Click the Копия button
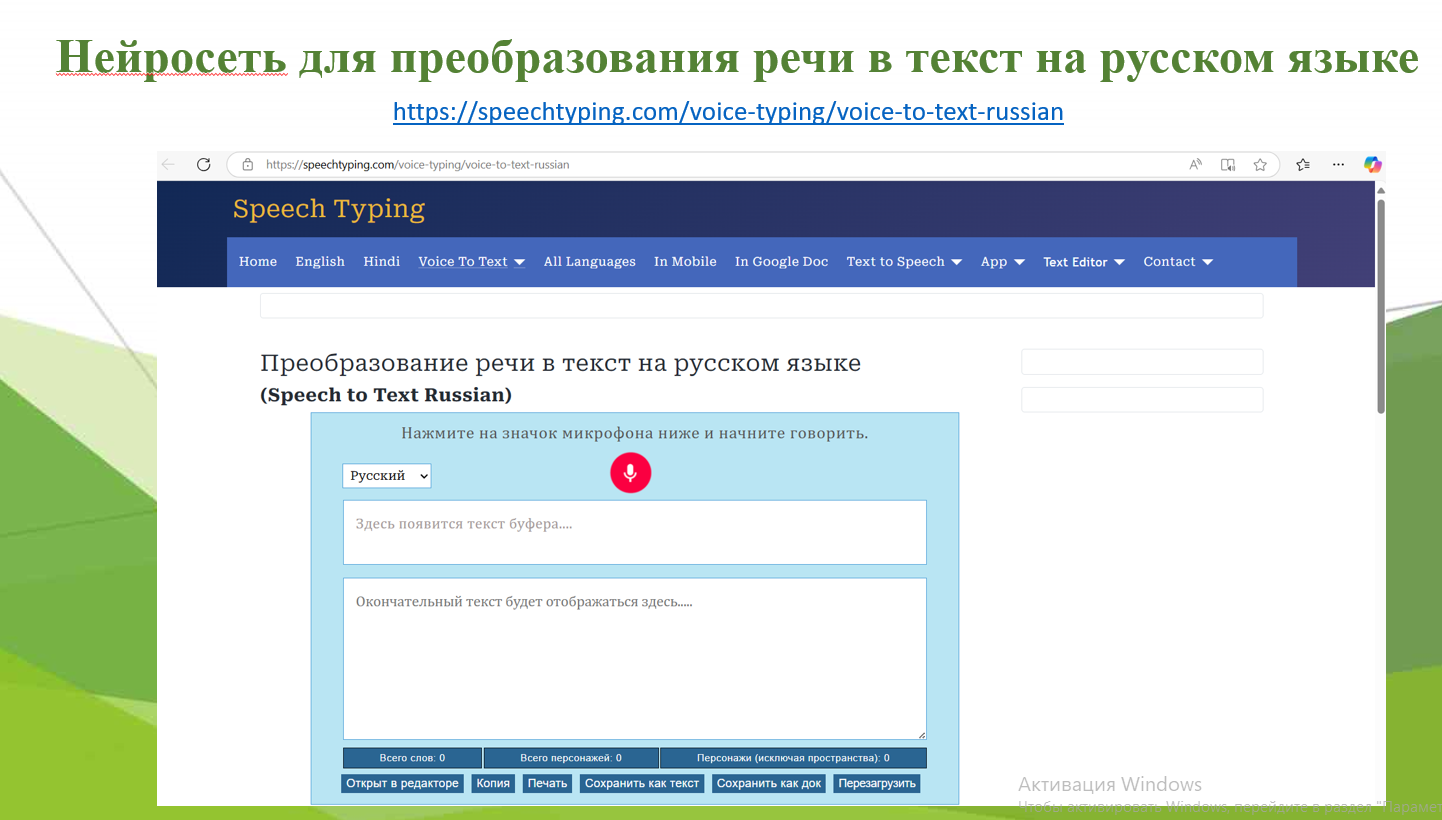Image resolution: width=1442 pixels, height=820 pixels. click(493, 783)
